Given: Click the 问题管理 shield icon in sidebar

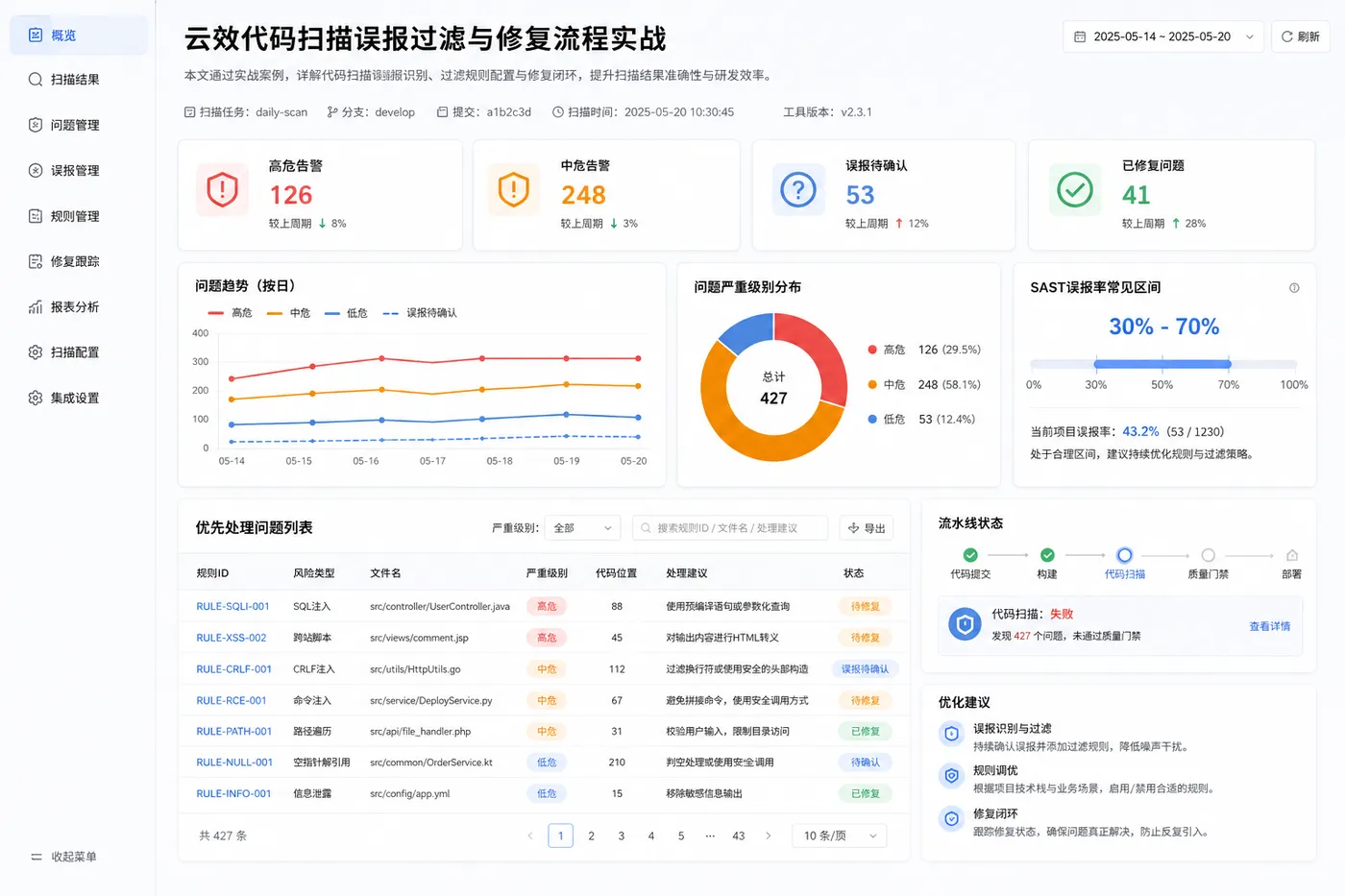Looking at the screenshot, I should [36, 125].
